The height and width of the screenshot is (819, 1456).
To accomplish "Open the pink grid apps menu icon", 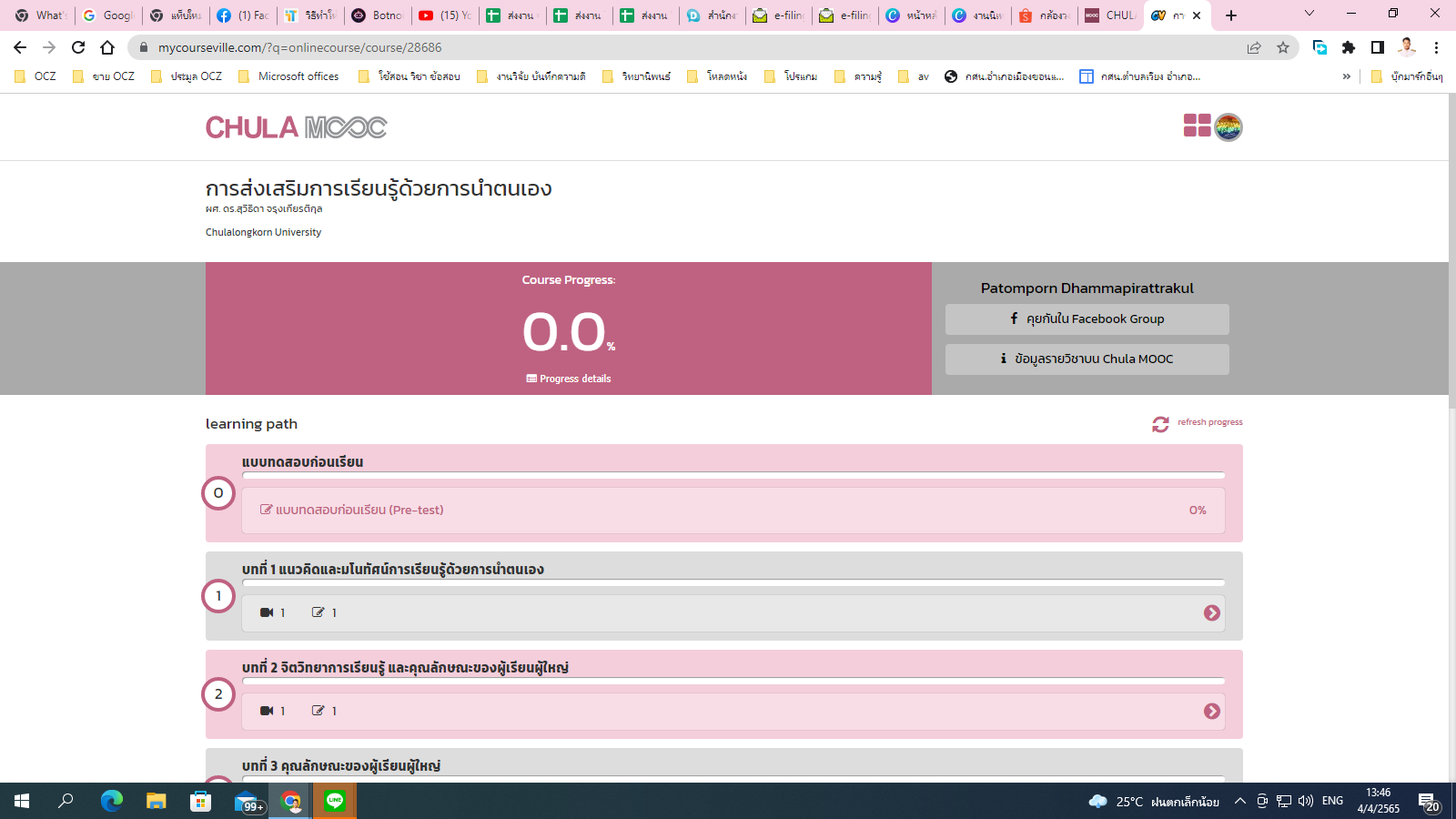I will coord(1197,126).
